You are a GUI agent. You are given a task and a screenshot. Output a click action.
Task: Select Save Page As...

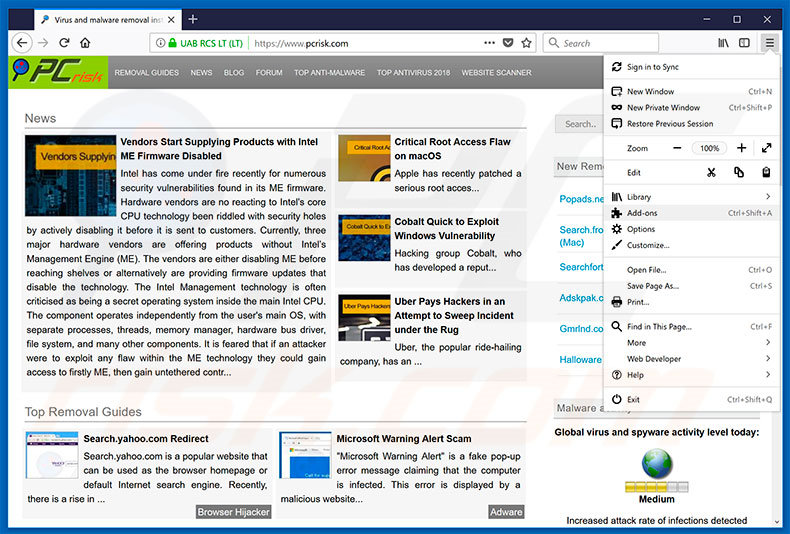tap(692, 286)
